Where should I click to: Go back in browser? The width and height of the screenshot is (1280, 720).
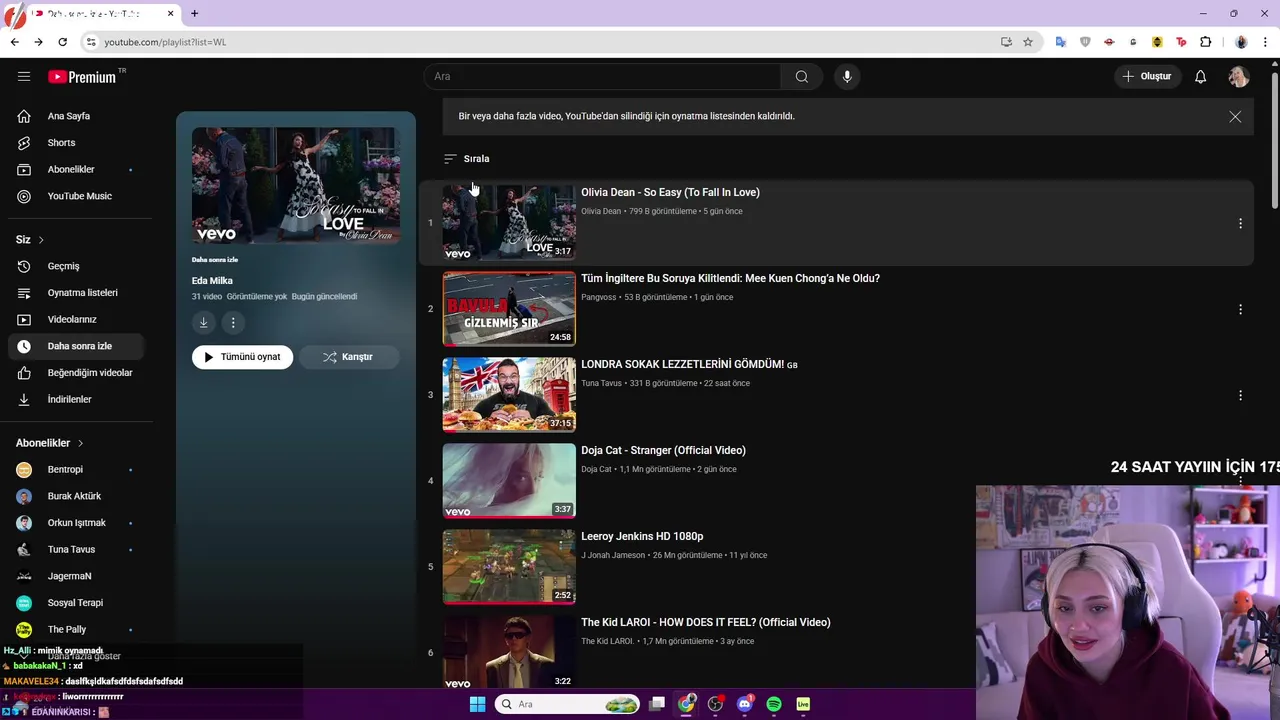coord(14,42)
